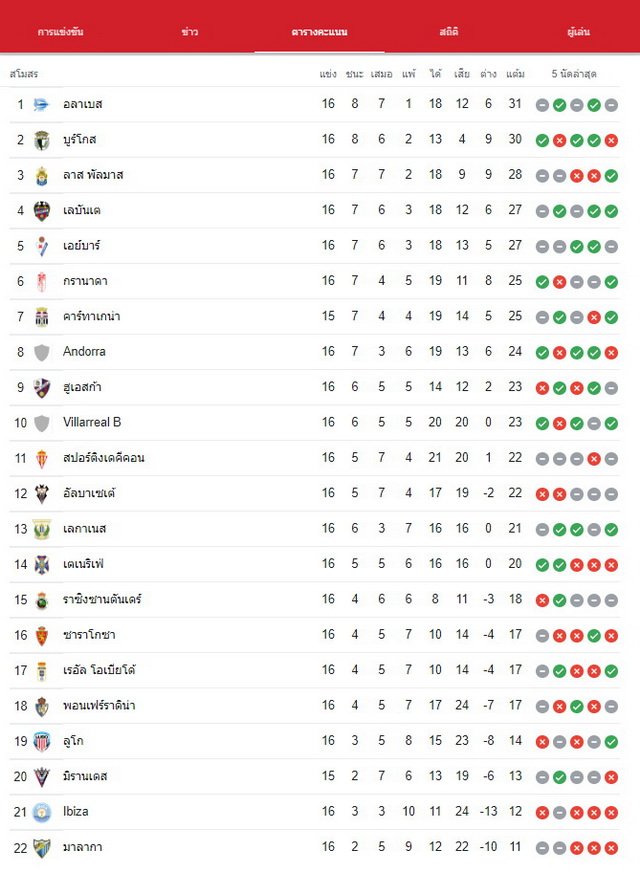Click the Ibiza round blue crest
640x873 pixels.
(x=42, y=812)
